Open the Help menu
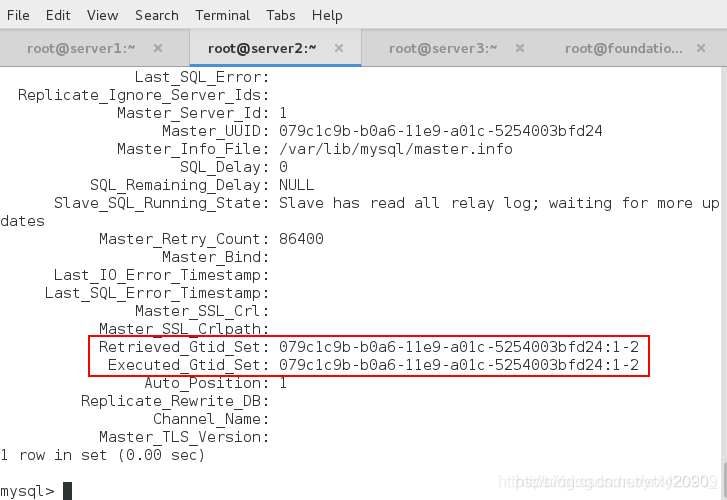The width and height of the screenshot is (727, 500). (x=327, y=15)
